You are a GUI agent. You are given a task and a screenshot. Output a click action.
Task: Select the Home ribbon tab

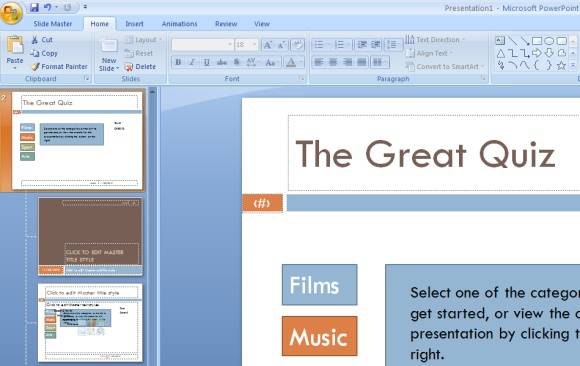pos(100,24)
